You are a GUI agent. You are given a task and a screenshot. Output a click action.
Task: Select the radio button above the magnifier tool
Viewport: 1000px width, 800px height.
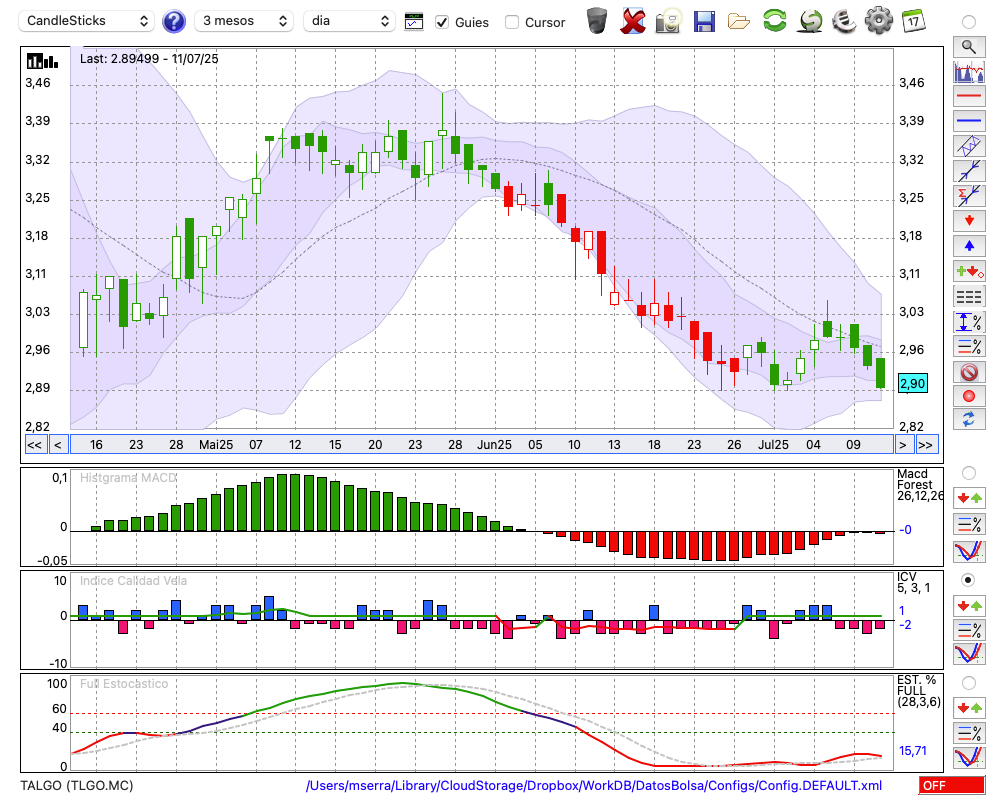[x=969, y=22]
